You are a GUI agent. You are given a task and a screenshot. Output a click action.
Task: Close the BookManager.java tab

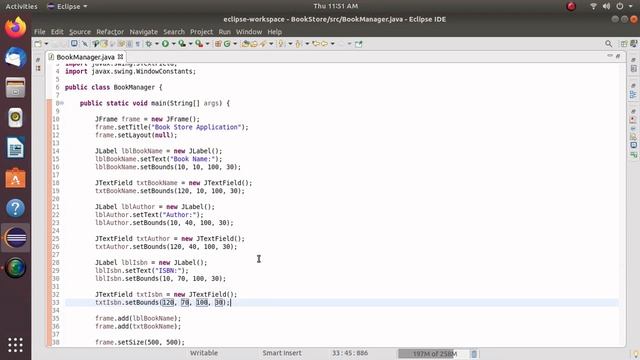tap(120, 57)
